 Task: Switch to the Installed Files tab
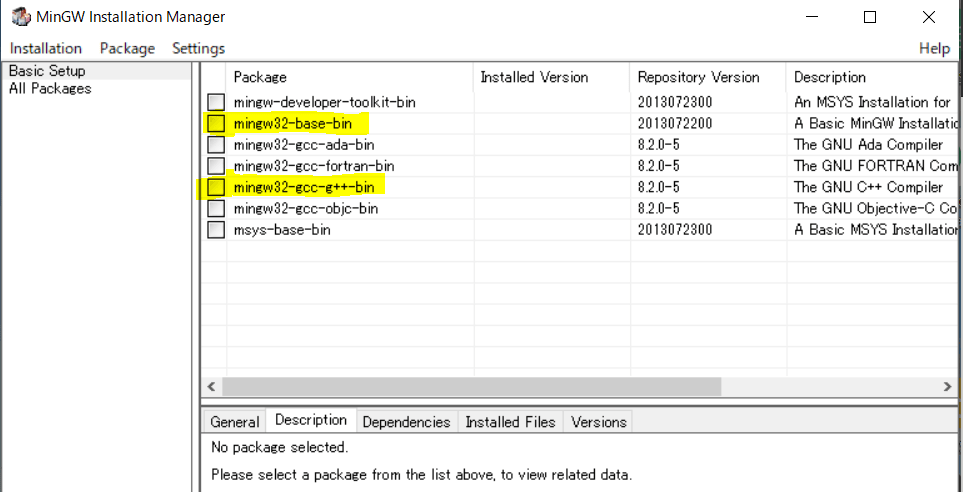(510, 422)
